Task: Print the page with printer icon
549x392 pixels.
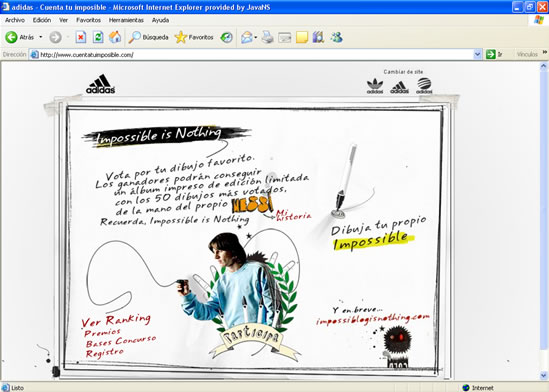Action: [267, 37]
